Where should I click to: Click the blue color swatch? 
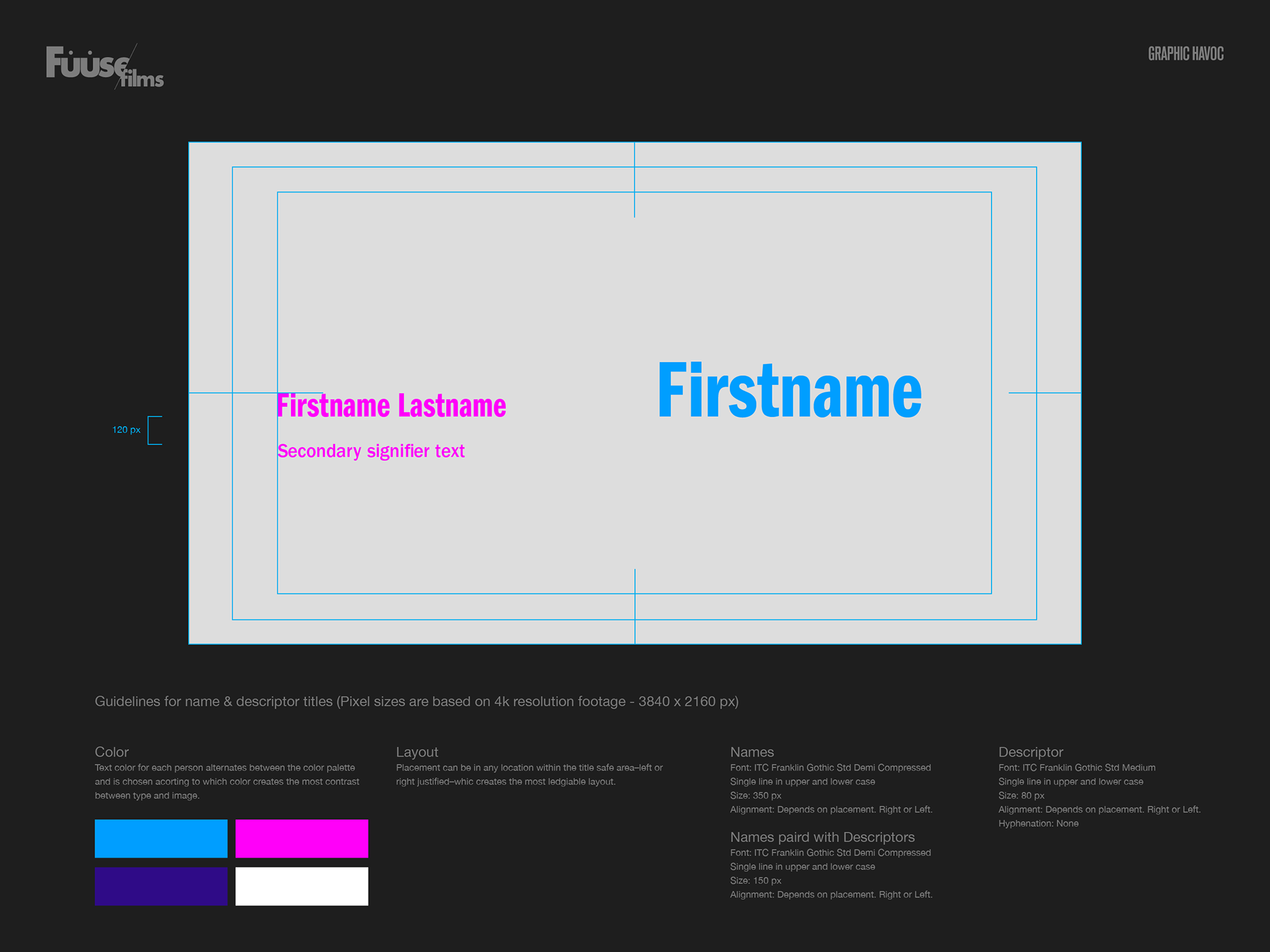point(161,838)
